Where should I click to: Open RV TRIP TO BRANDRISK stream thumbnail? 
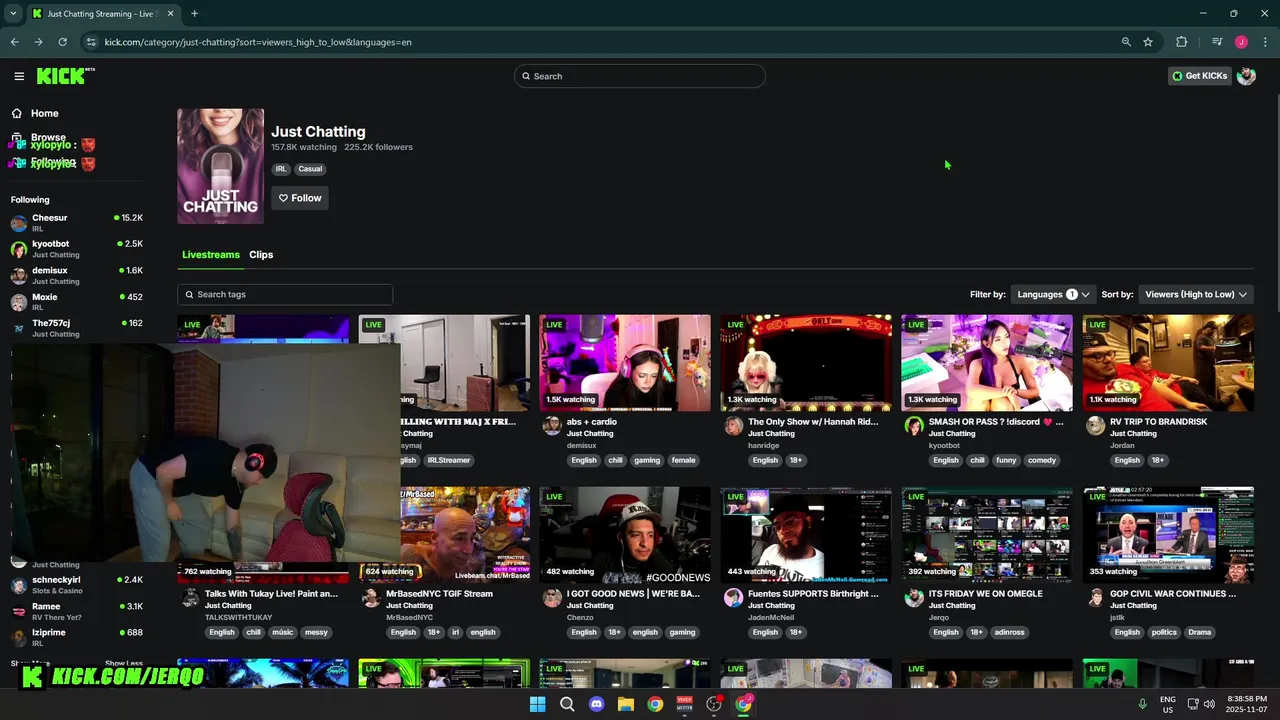(1168, 363)
